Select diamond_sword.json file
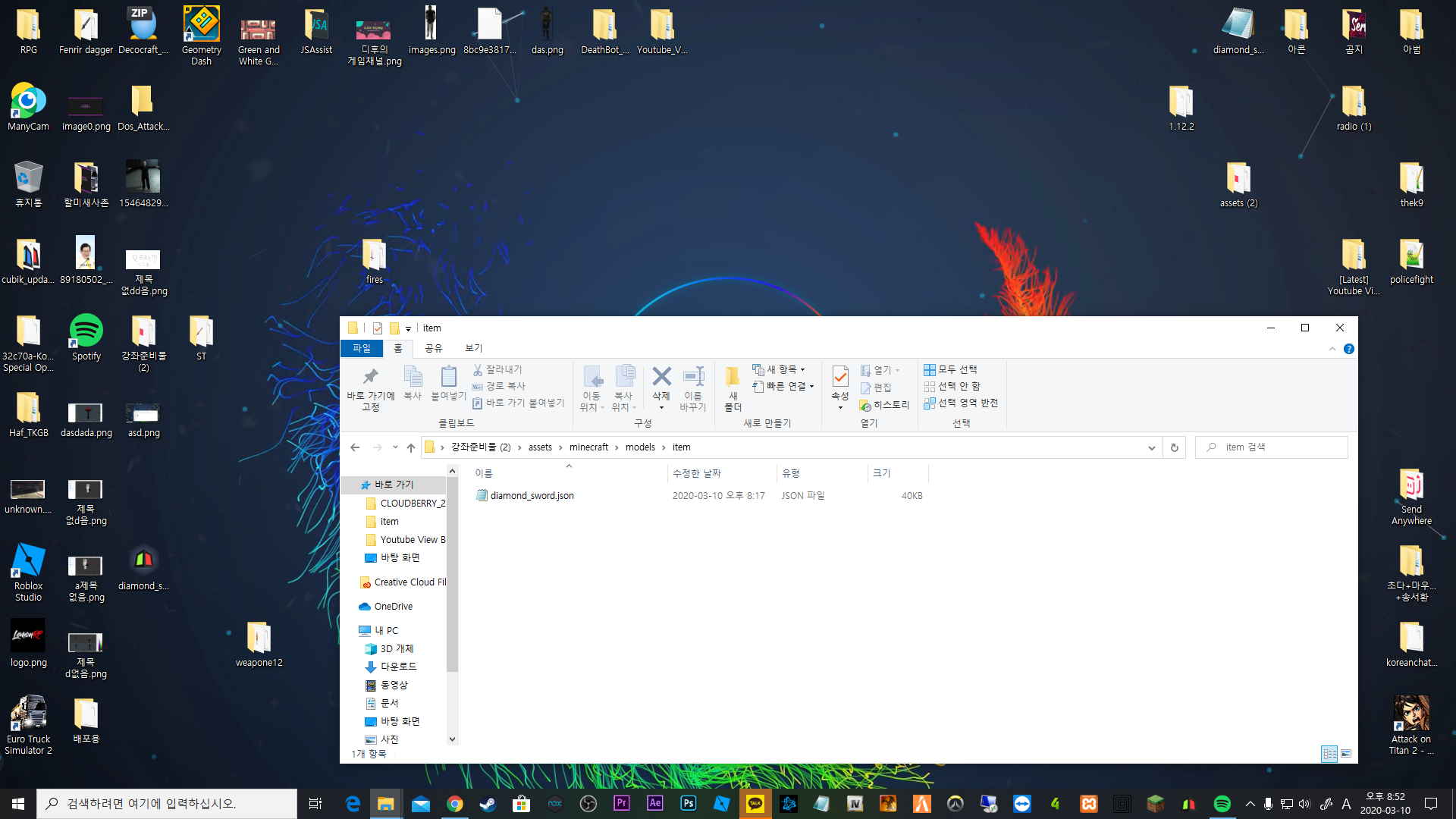Viewport: 1456px width, 819px height. (532, 495)
